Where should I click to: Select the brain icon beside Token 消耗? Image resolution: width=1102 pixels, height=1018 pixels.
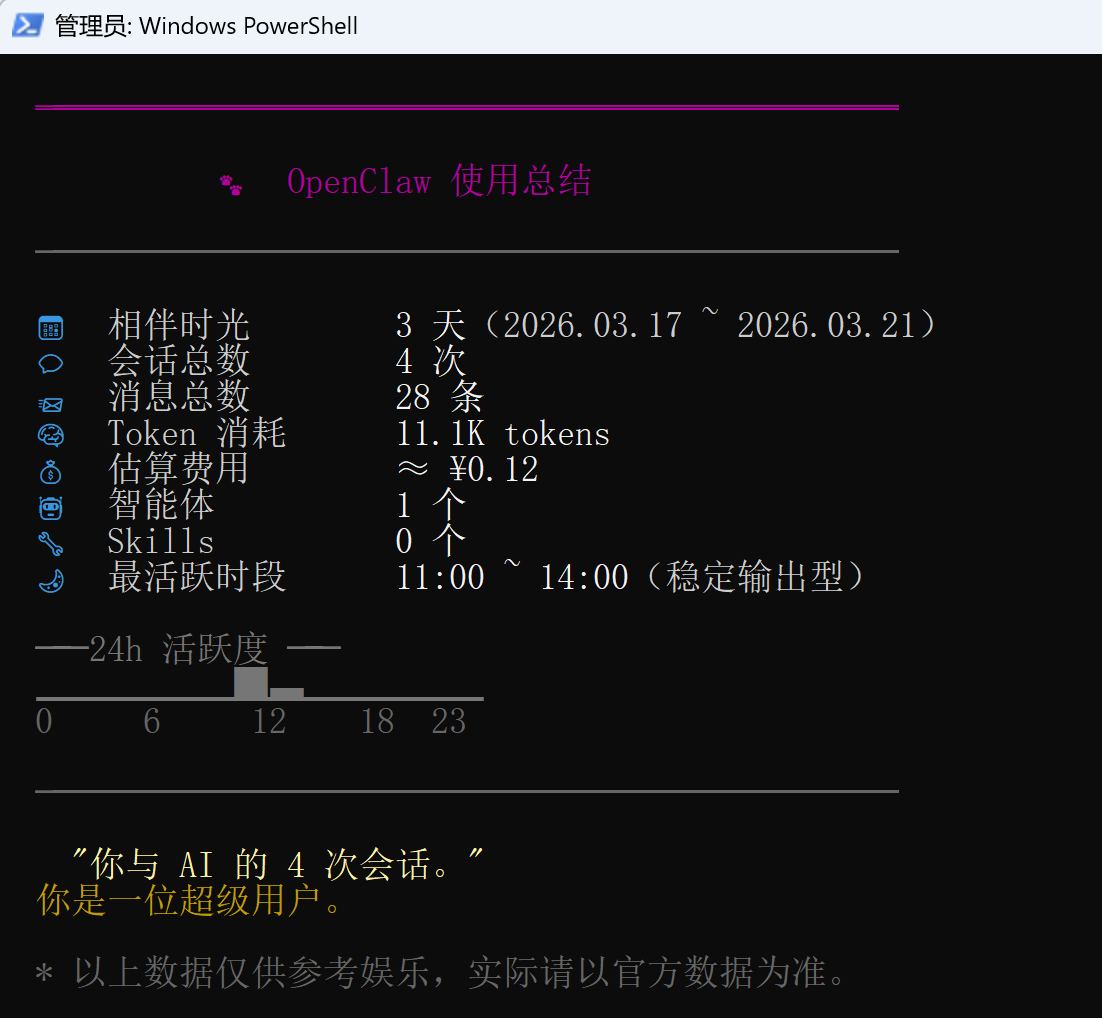tap(50, 436)
